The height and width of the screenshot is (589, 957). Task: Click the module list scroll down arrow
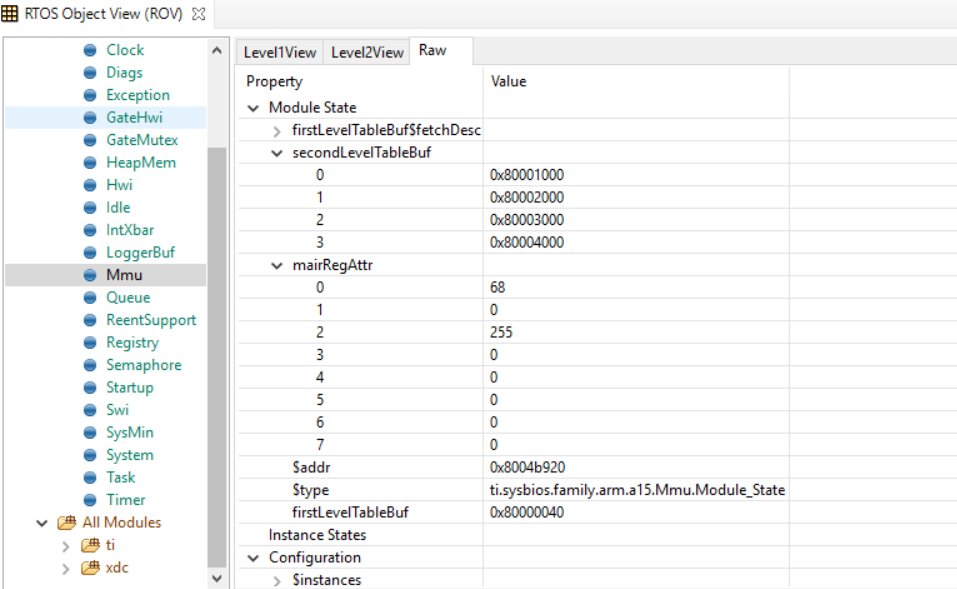217,578
